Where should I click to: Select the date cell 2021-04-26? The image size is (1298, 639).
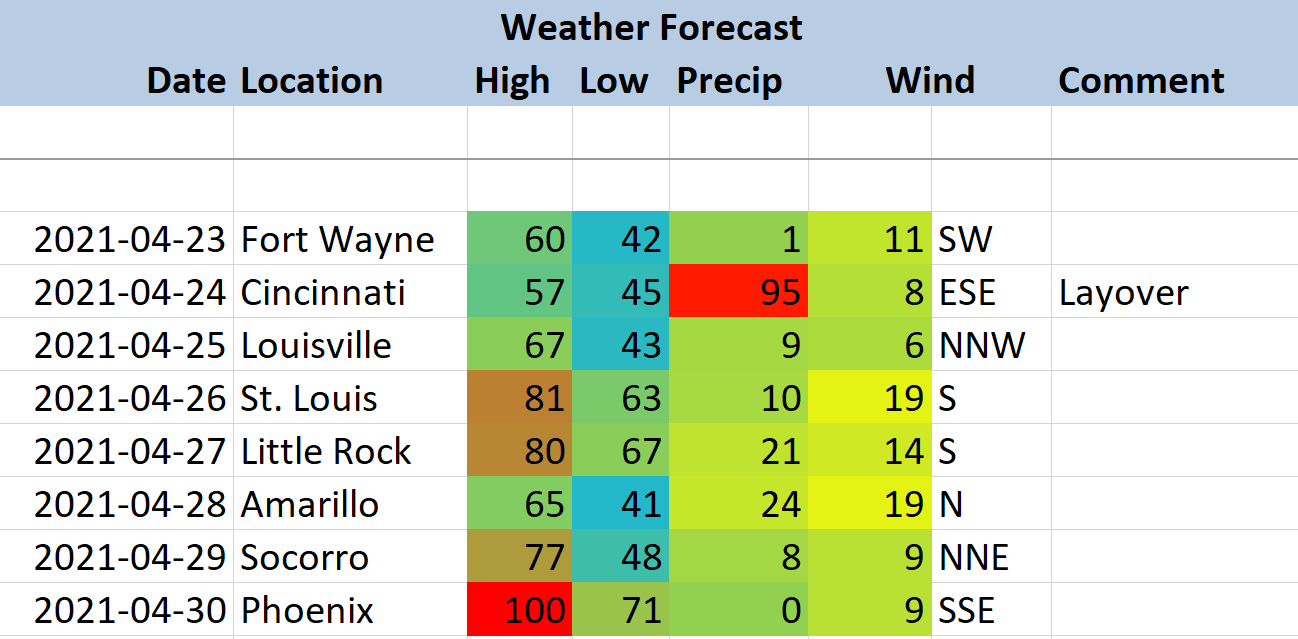point(117,398)
